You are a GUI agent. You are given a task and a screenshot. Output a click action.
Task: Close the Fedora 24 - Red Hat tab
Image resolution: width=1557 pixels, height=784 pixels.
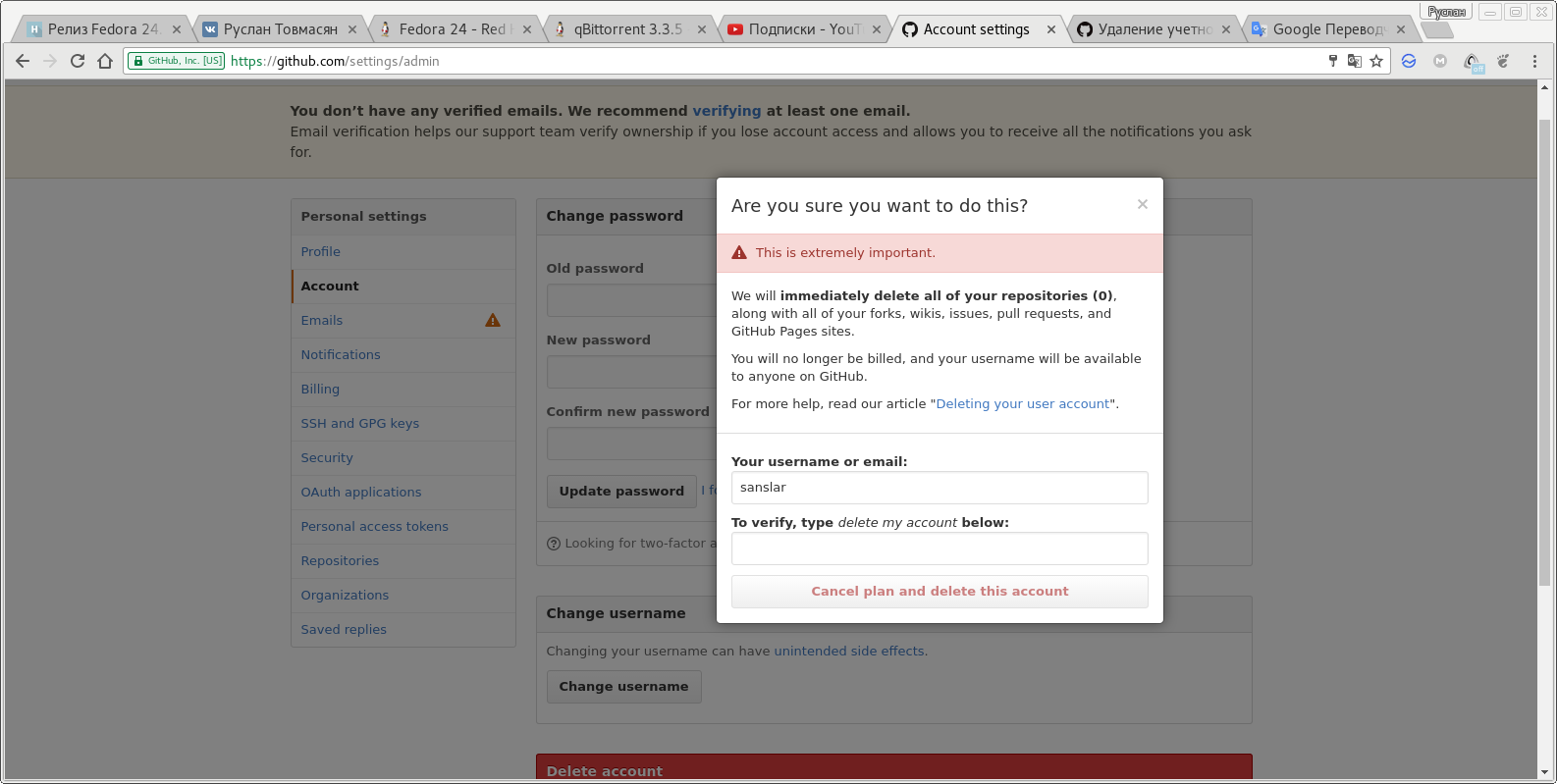point(527,29)
